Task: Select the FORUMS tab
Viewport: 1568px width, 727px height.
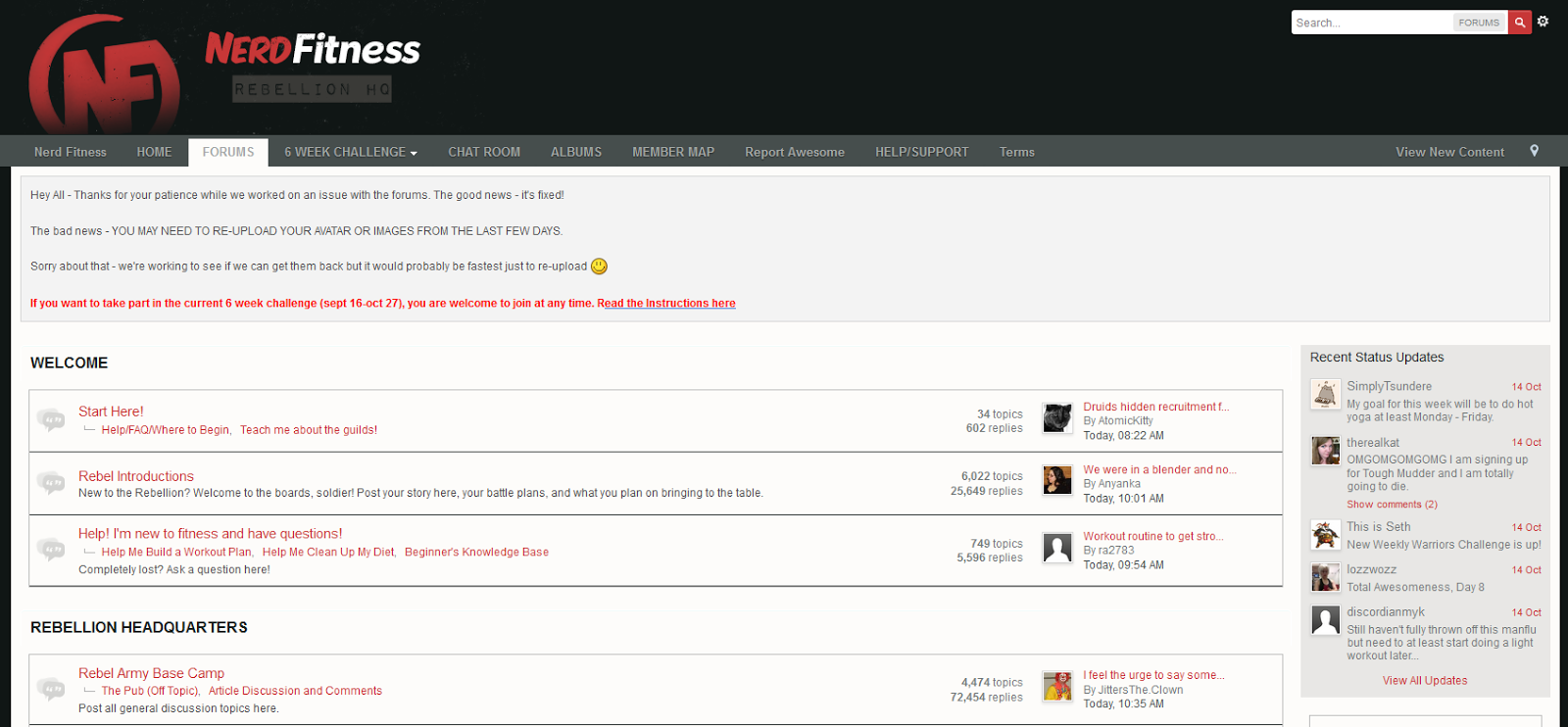Action: (x=228, y=152)
